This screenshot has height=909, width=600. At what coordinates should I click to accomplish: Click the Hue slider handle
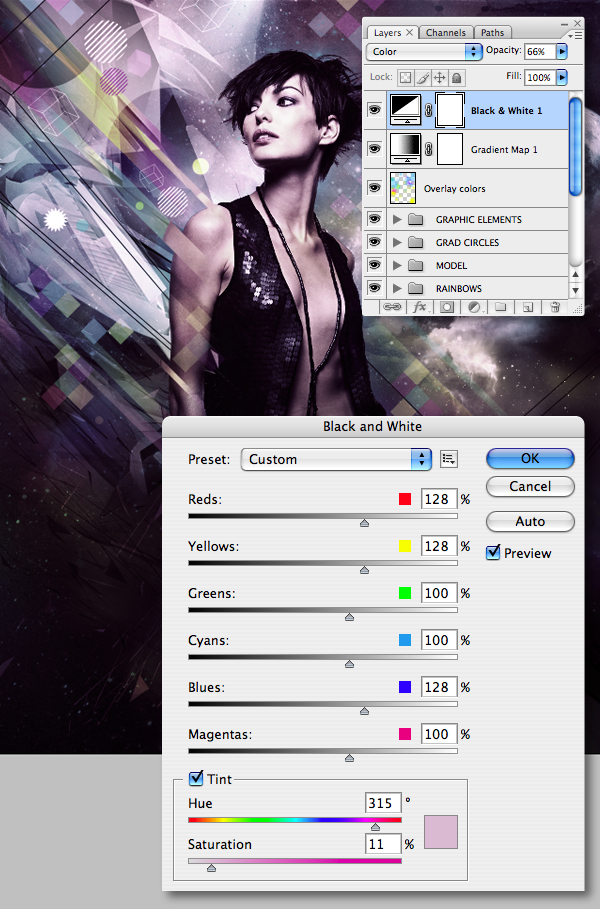click(375, 827)
